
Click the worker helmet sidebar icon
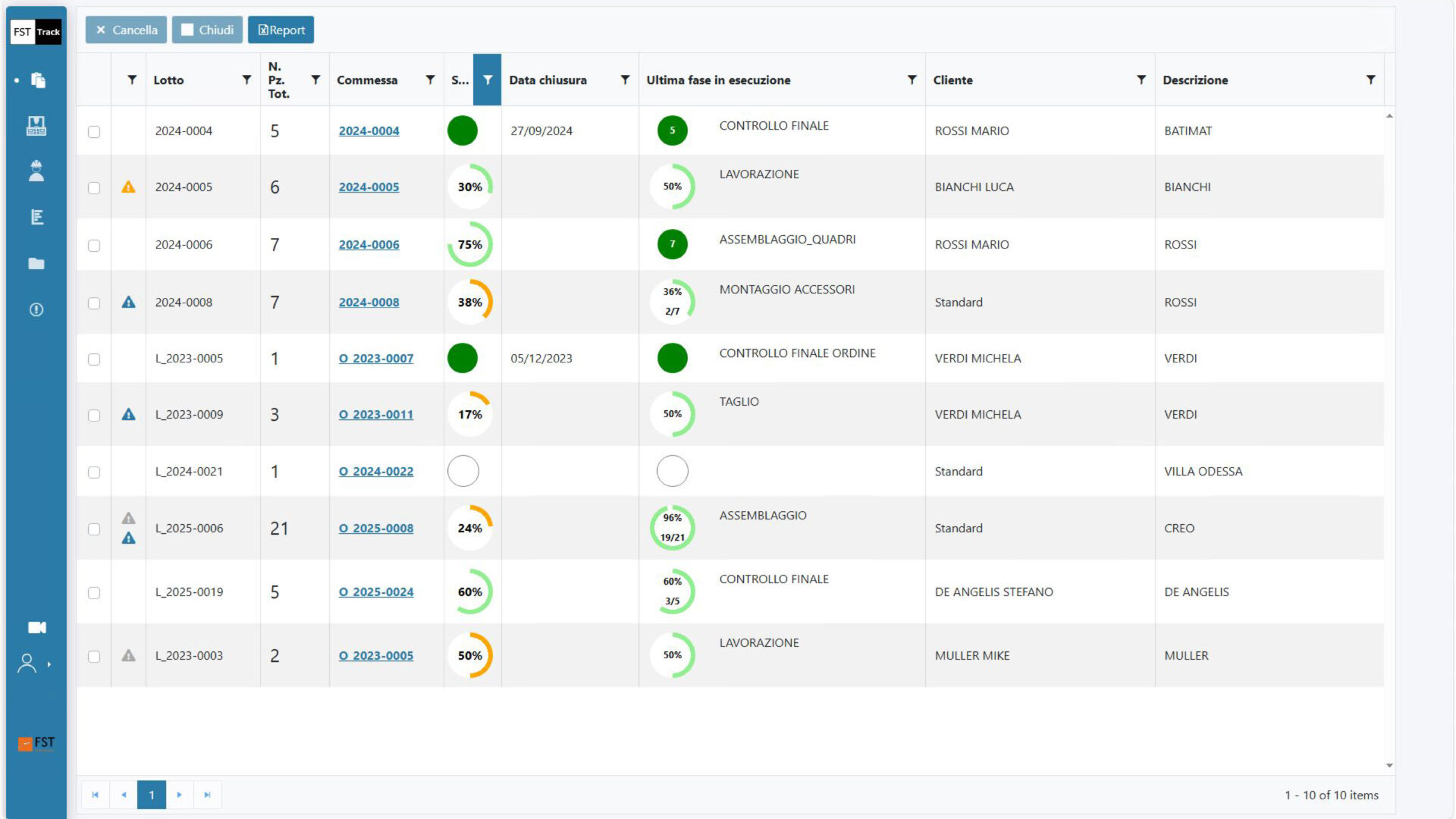pos(36,171)
